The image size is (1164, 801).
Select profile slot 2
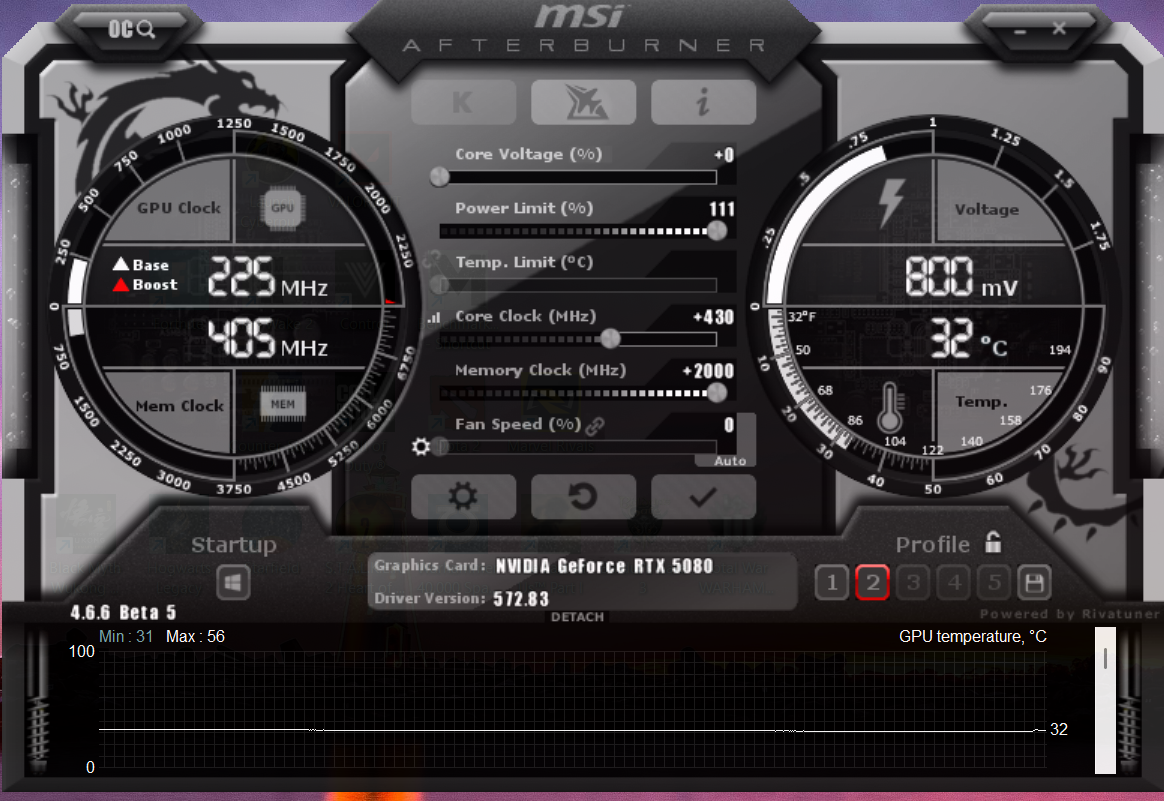872,583
